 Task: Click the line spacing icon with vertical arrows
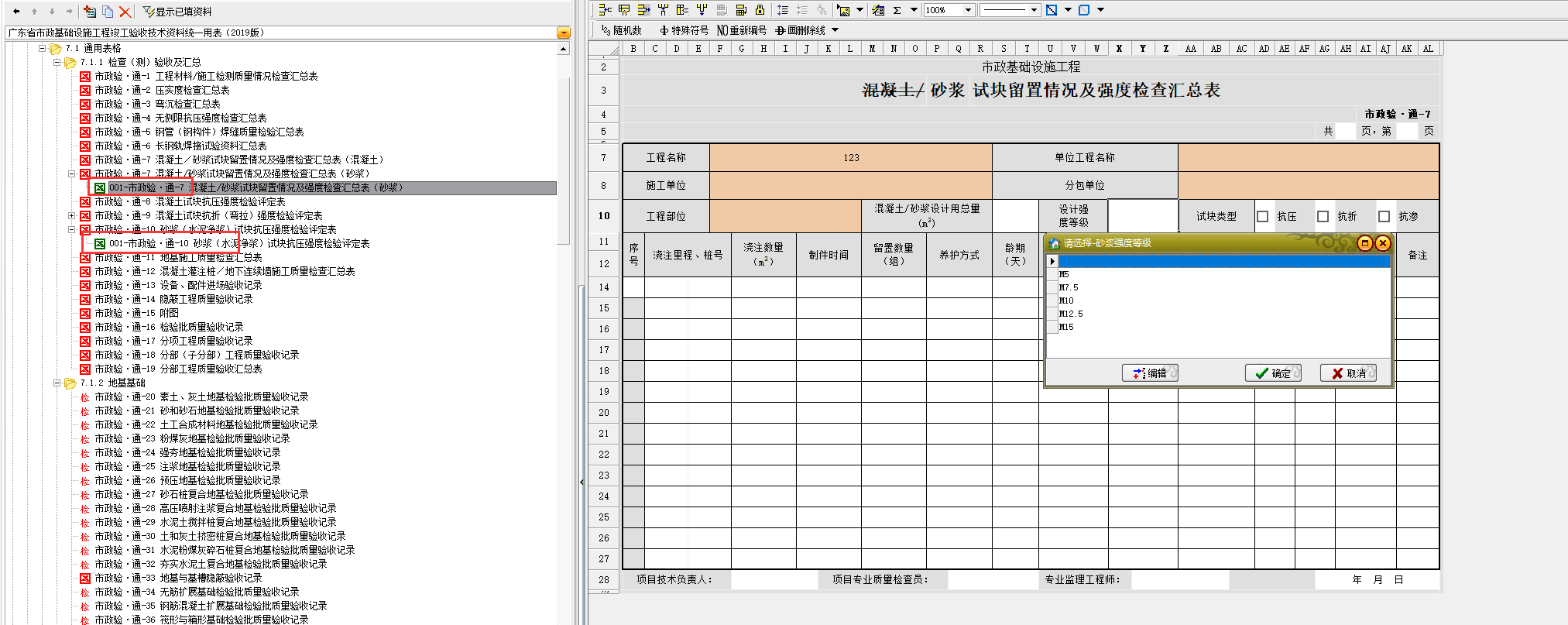783,10
